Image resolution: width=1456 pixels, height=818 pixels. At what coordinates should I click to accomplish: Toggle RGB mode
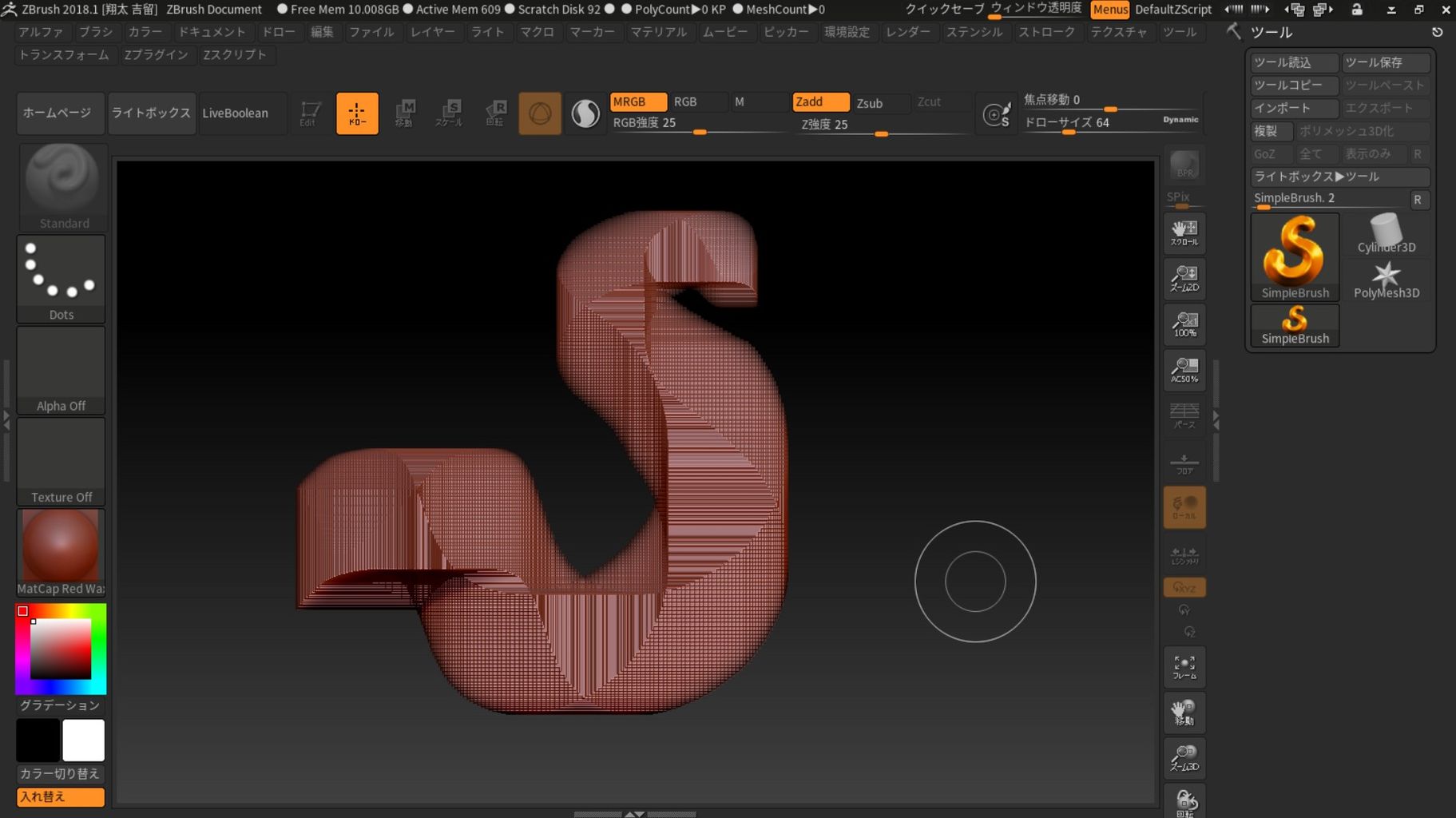pyautogui.click(x=697, y=102)
